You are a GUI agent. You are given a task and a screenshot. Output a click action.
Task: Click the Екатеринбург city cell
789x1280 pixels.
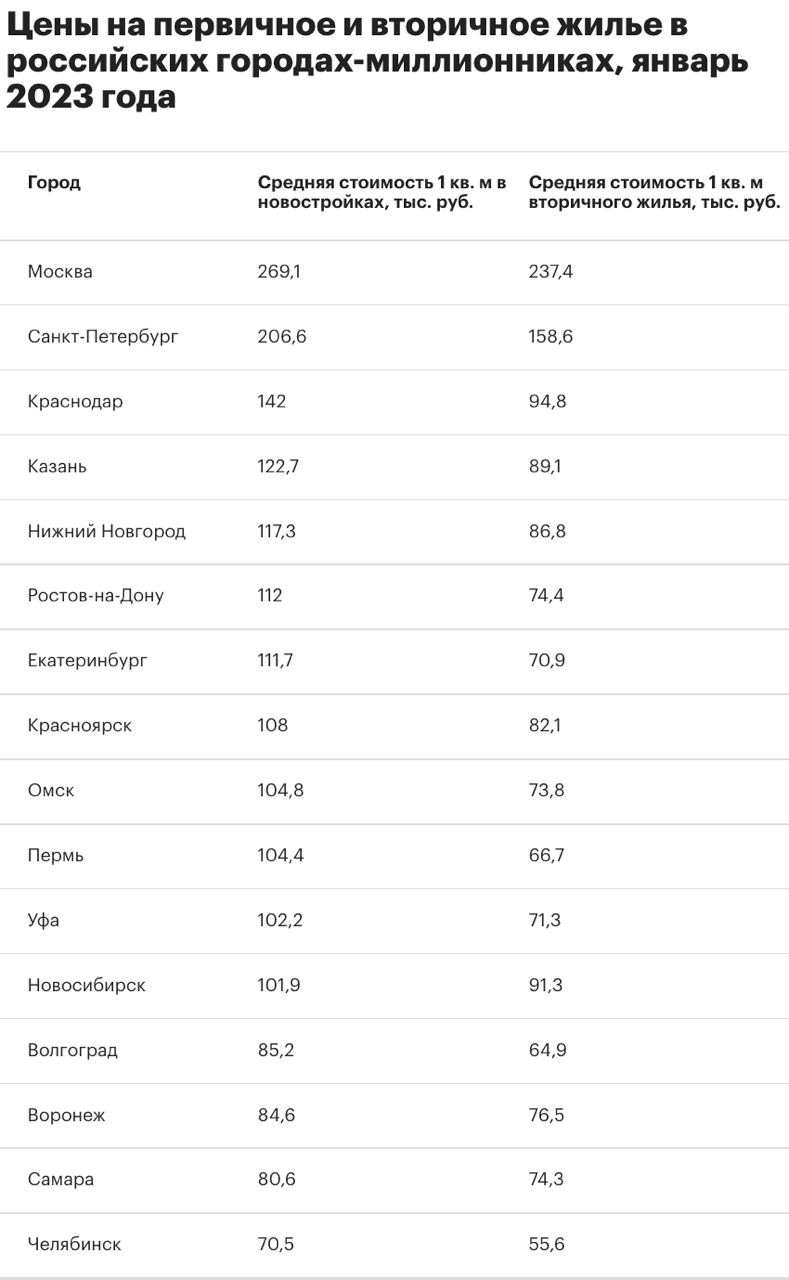click(87, 660)
